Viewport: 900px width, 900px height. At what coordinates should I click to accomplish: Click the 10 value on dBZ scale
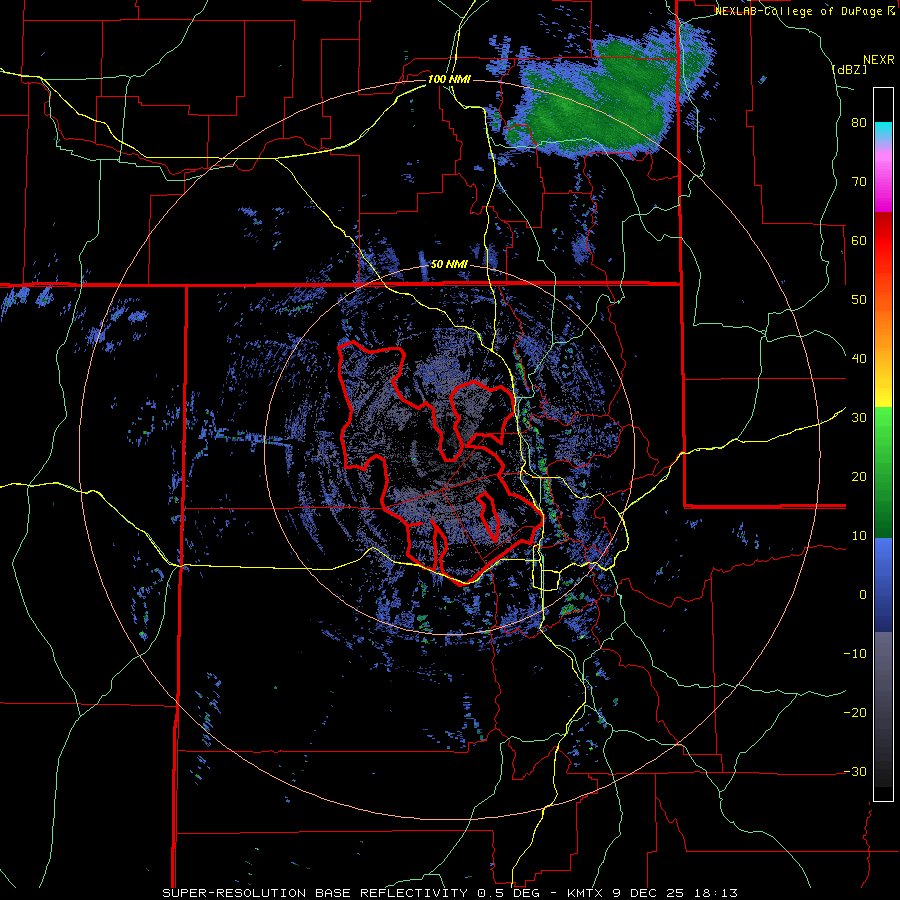click(859, 536)
